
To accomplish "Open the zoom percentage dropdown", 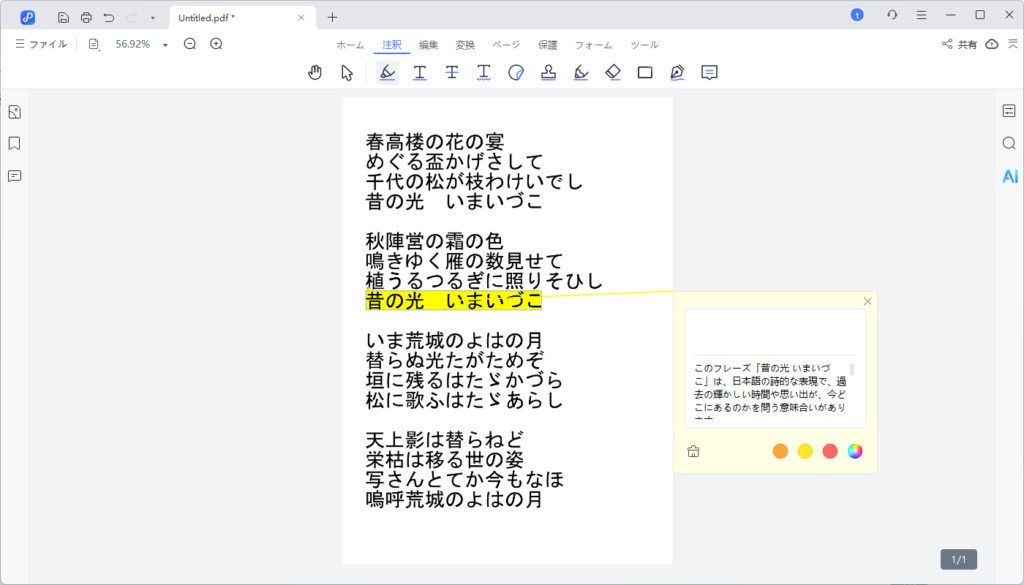I will click(164, 44).
